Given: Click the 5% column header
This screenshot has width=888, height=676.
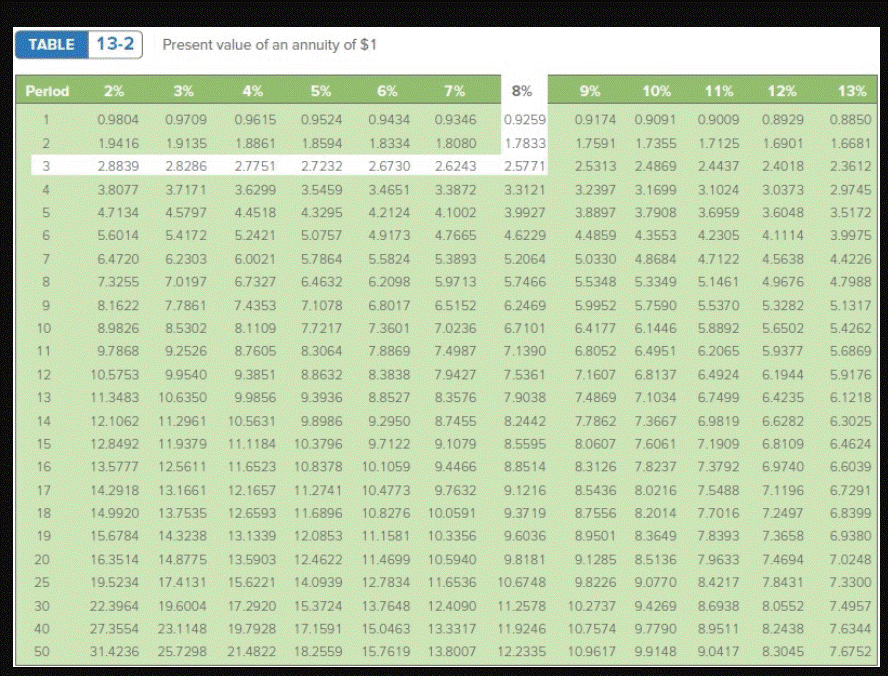Looking at the screenshot, I should coord(322,93).
